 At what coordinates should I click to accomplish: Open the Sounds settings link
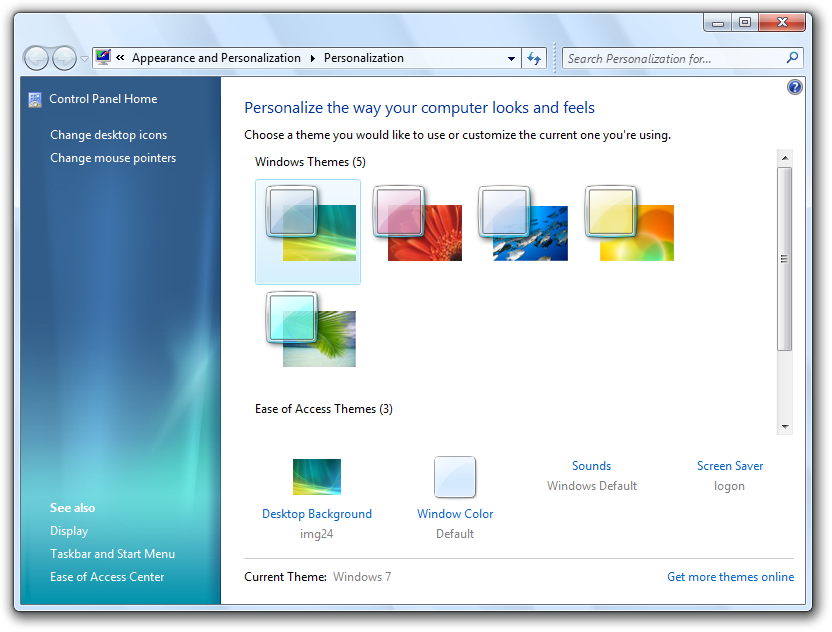[x=592, y=466]
